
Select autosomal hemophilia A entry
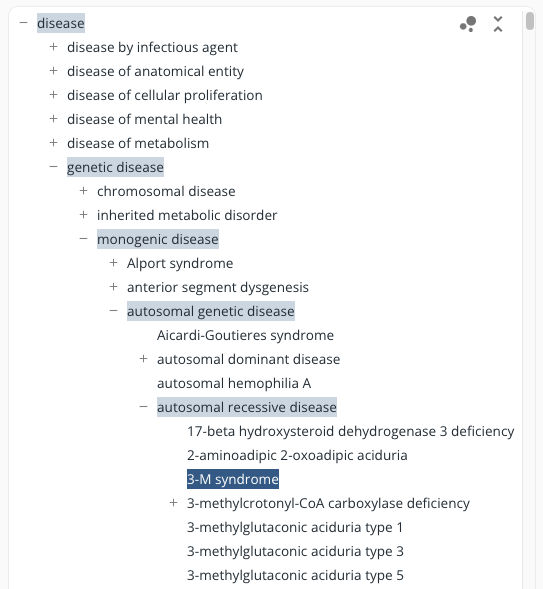pyautogui.click(x=234, y=383)
